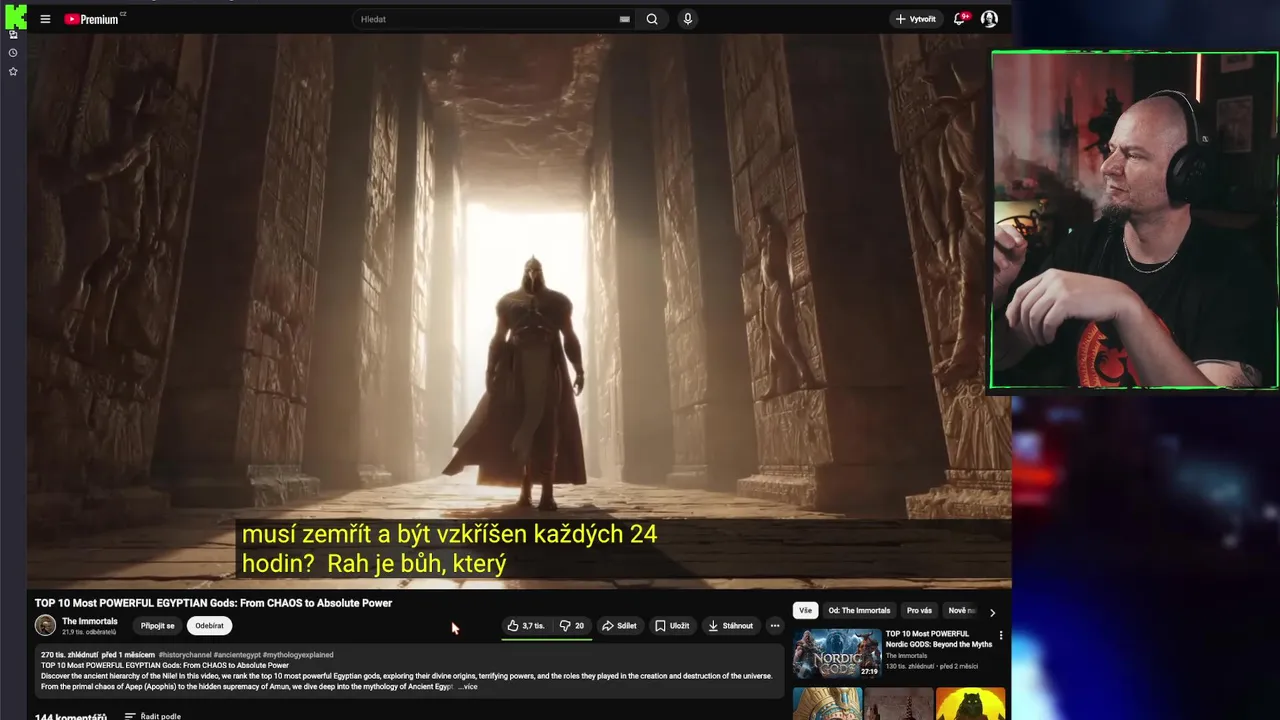Open the YouTube hamburger guide menu
This screenshot has height=720, width=1280.
[45, 19]
